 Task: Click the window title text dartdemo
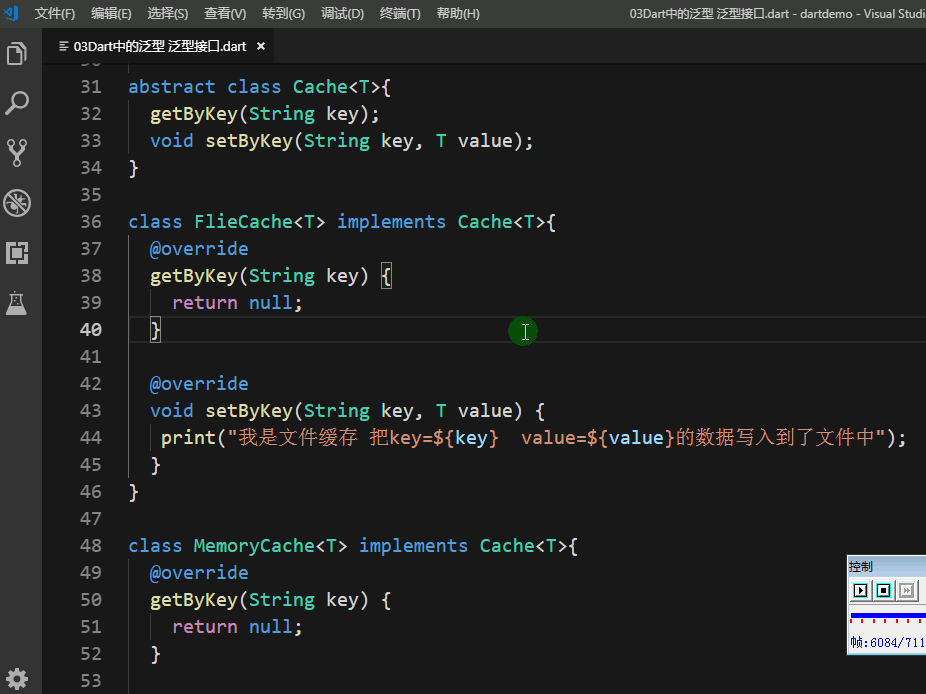[826, 13]
